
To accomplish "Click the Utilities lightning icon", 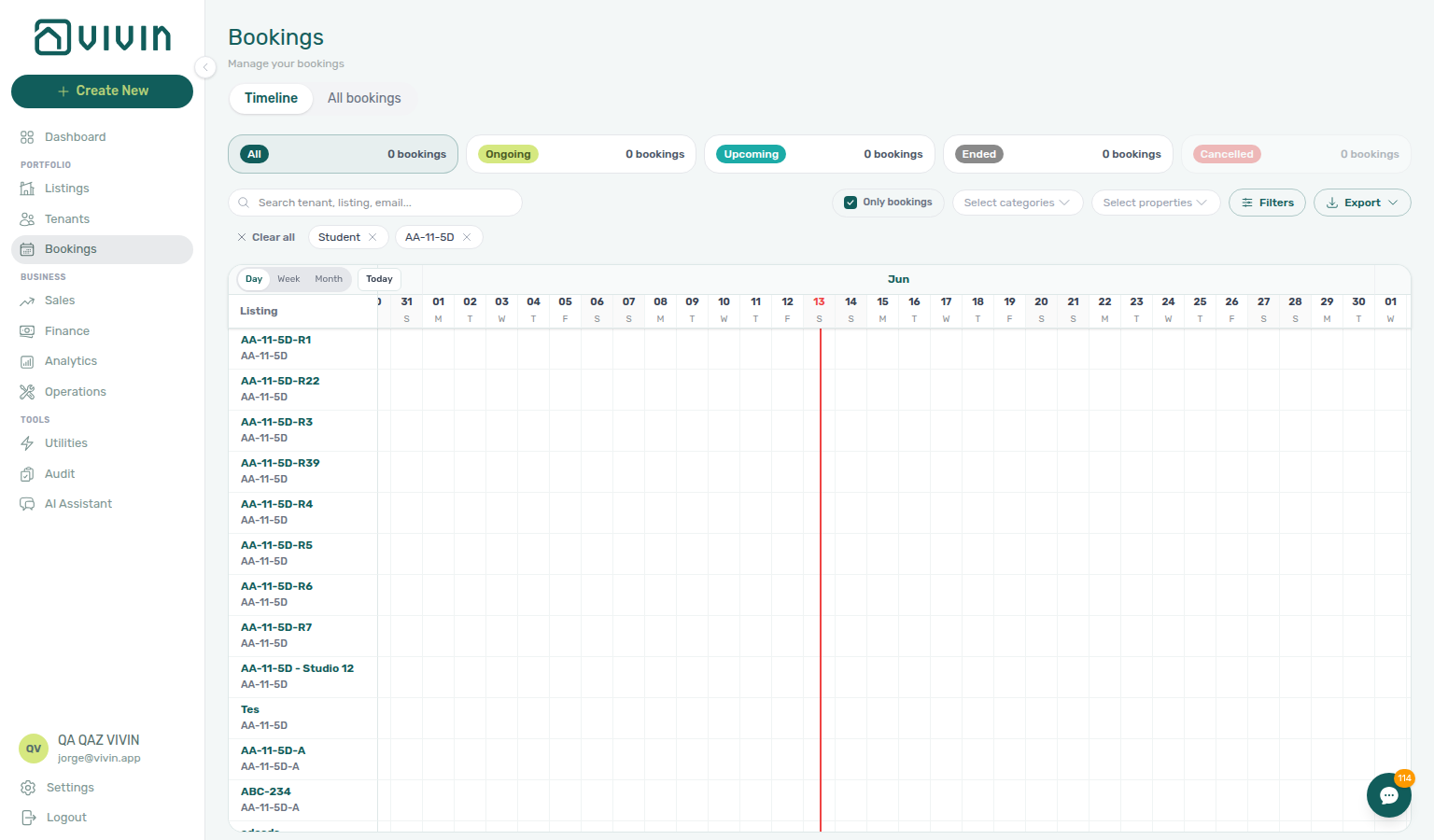I will click(27, 443).
